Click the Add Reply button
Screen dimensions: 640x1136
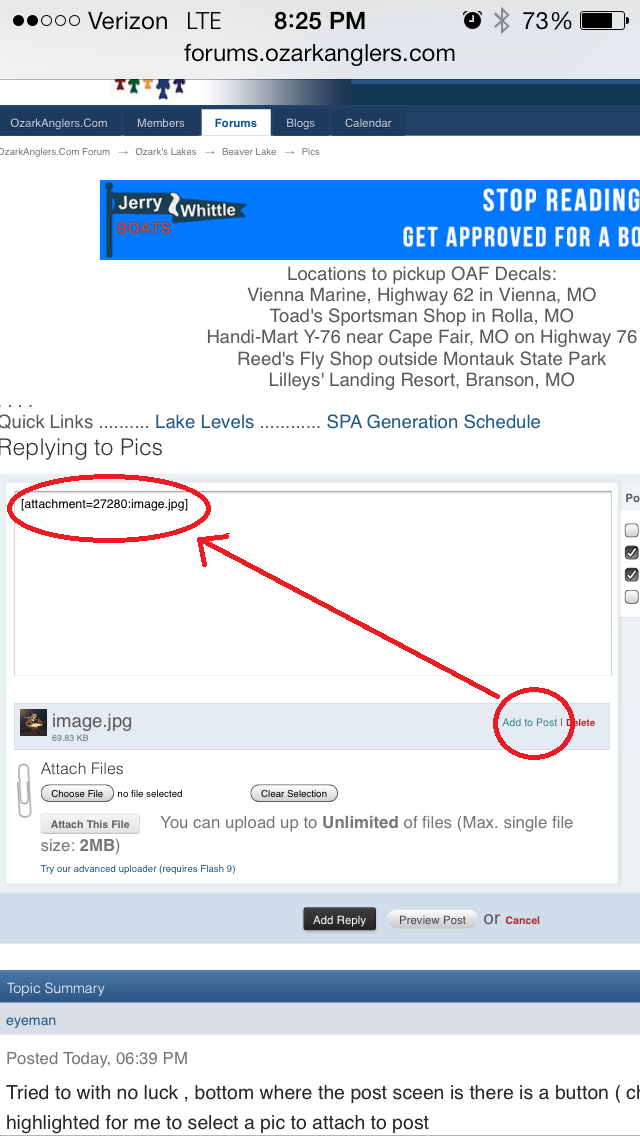click(339, 919)
